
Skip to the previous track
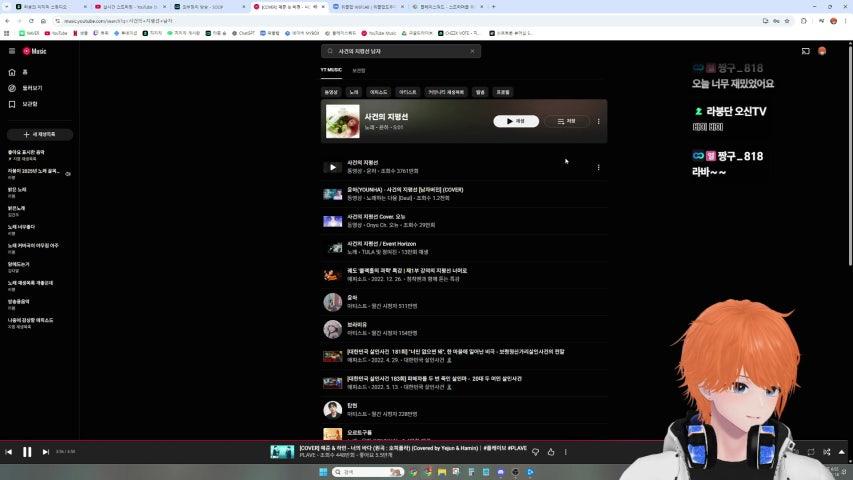(x=9, y=452)
